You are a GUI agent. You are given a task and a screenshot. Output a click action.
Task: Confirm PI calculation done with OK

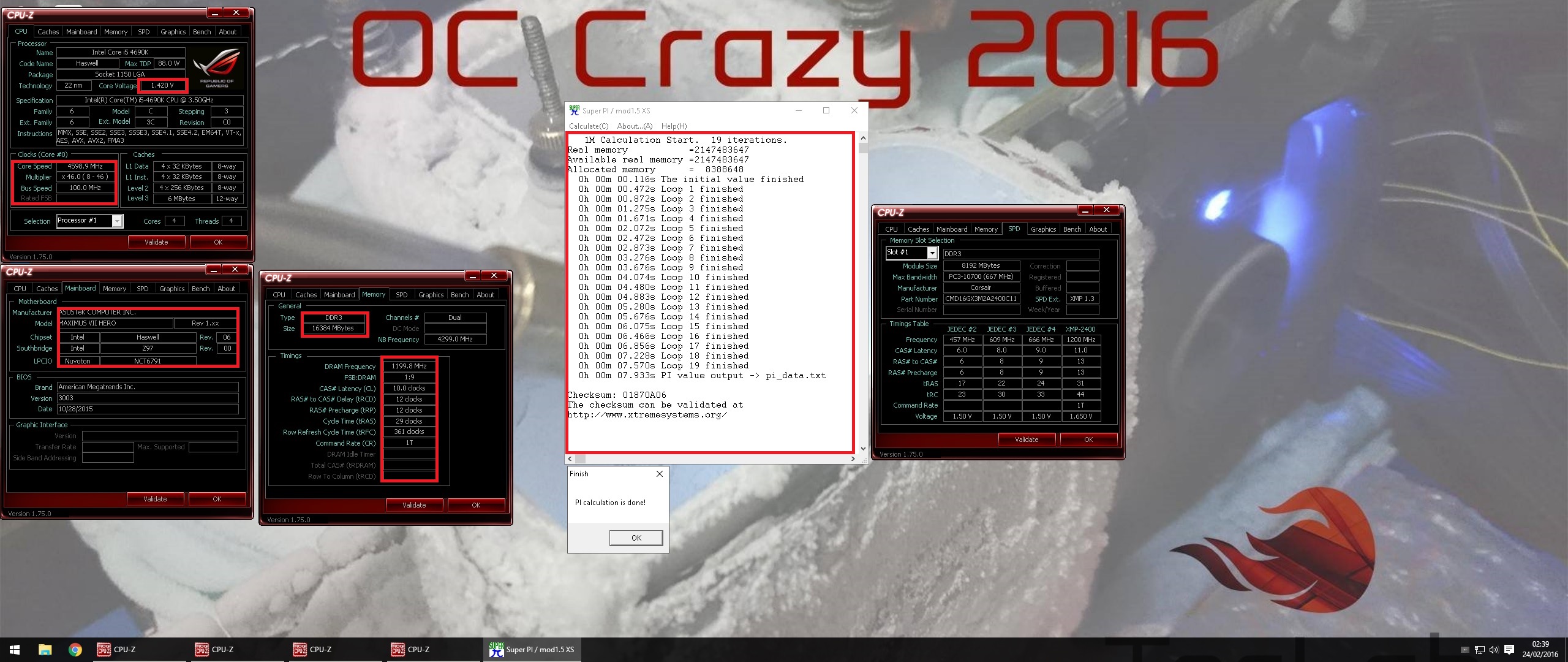(636, 538)
